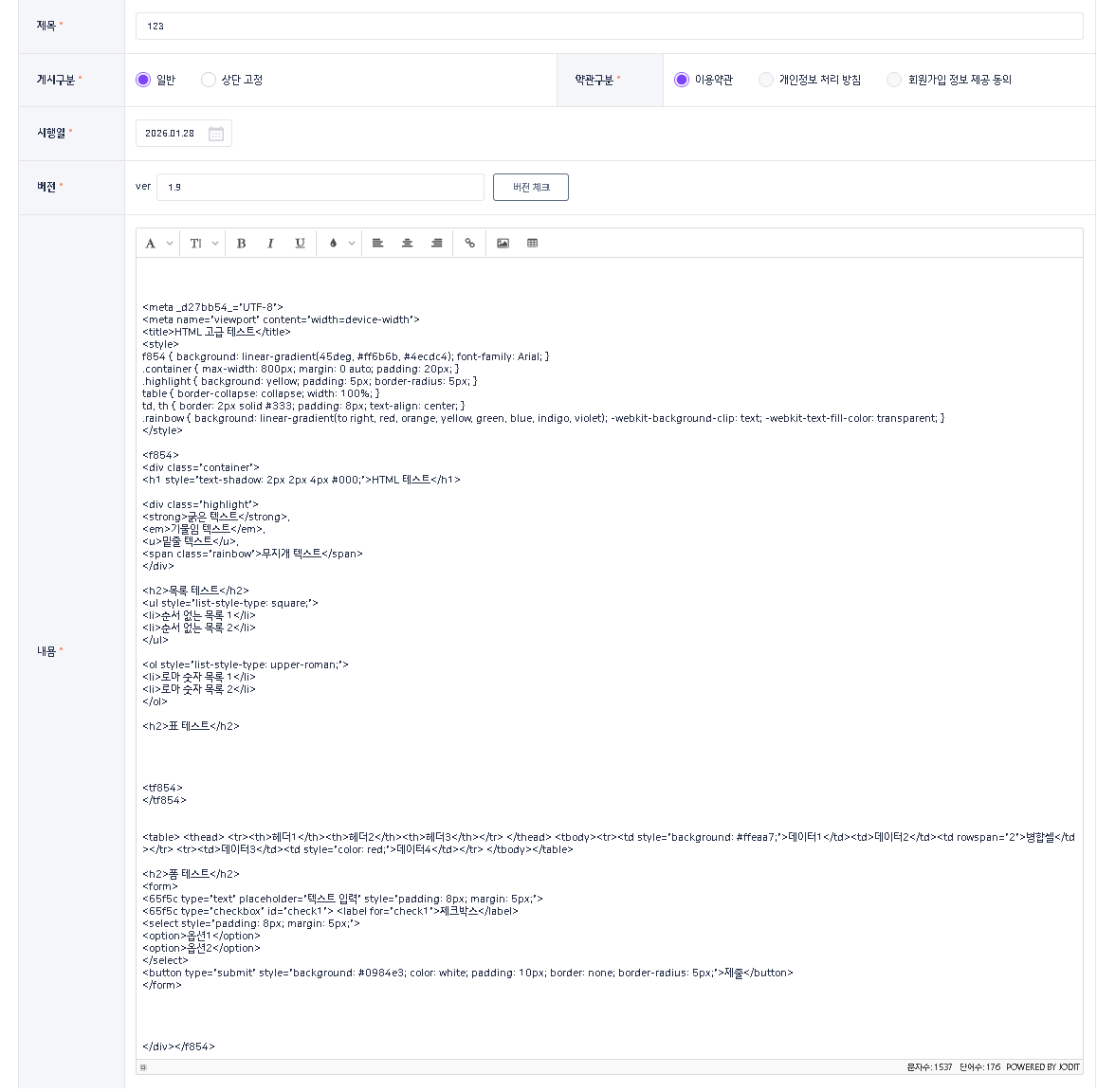Apply italic formatting in editor toolbar

coord(270,244)
